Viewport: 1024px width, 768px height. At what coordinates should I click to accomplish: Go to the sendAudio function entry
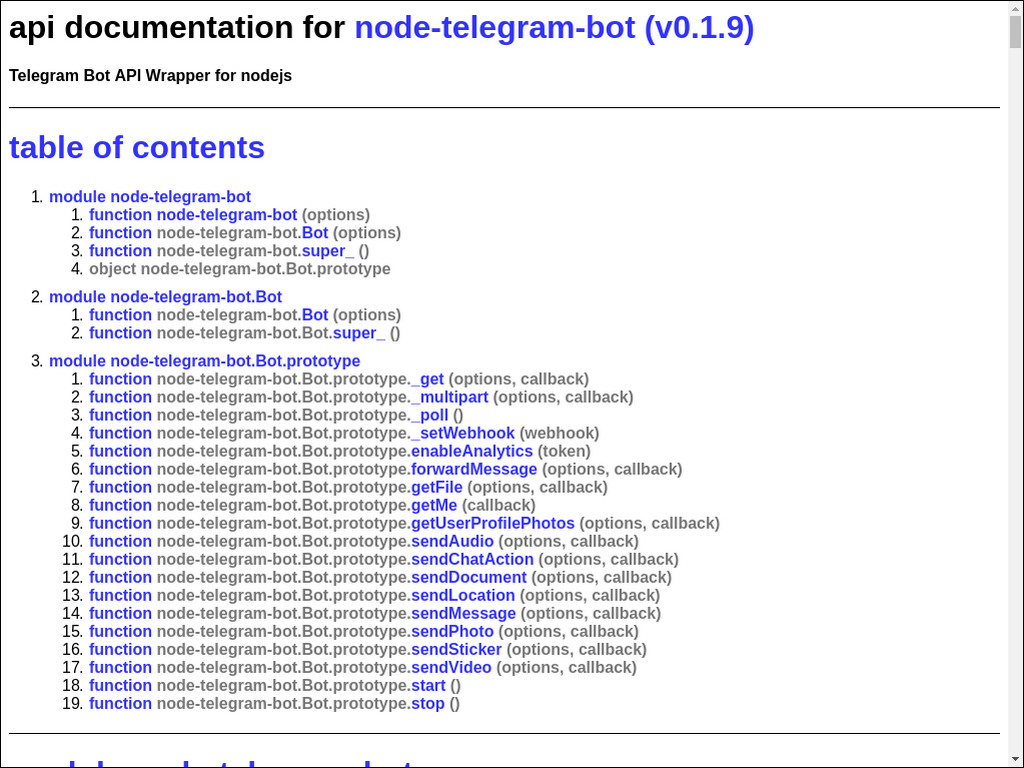(364, 541)
